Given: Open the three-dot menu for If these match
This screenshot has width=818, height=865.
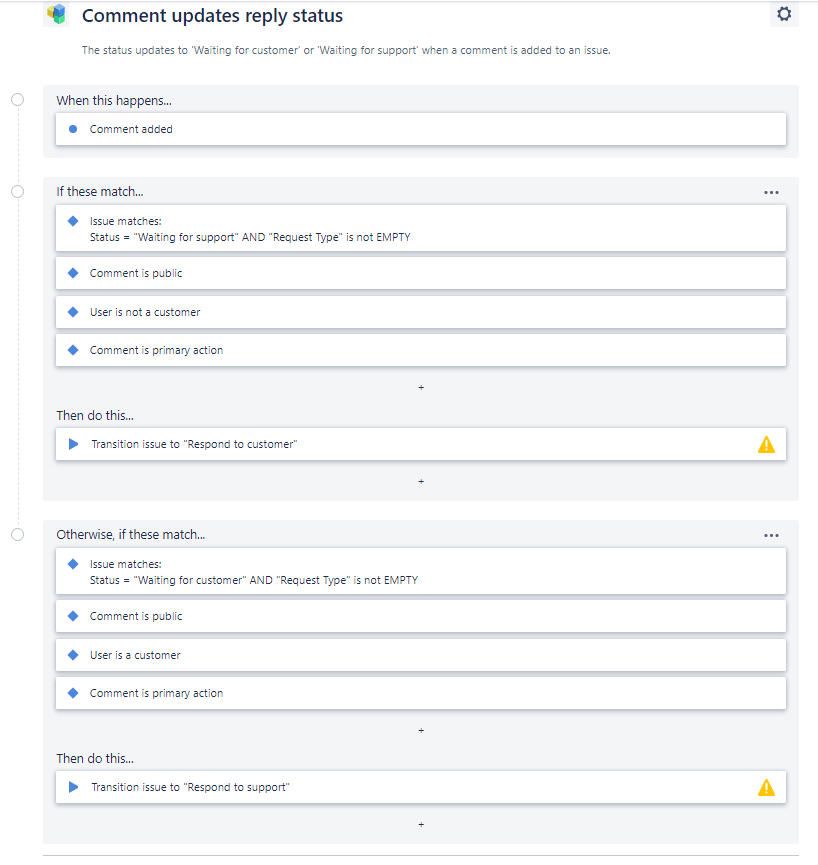Looking at the screenshot, I should (x=771, y=193).
